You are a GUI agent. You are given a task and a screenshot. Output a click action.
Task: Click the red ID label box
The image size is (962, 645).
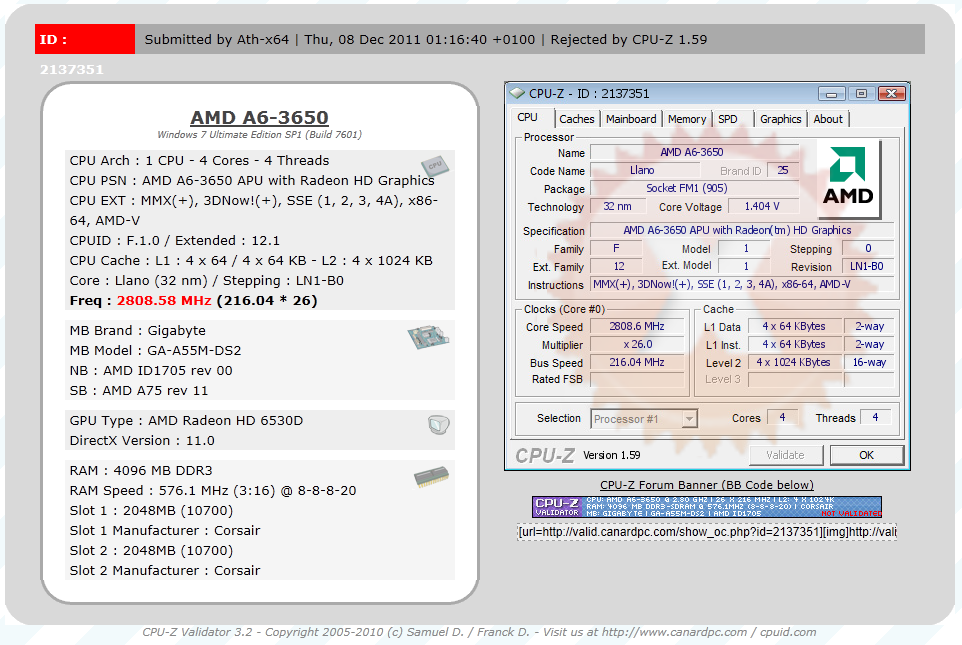[x=85, y=39]
